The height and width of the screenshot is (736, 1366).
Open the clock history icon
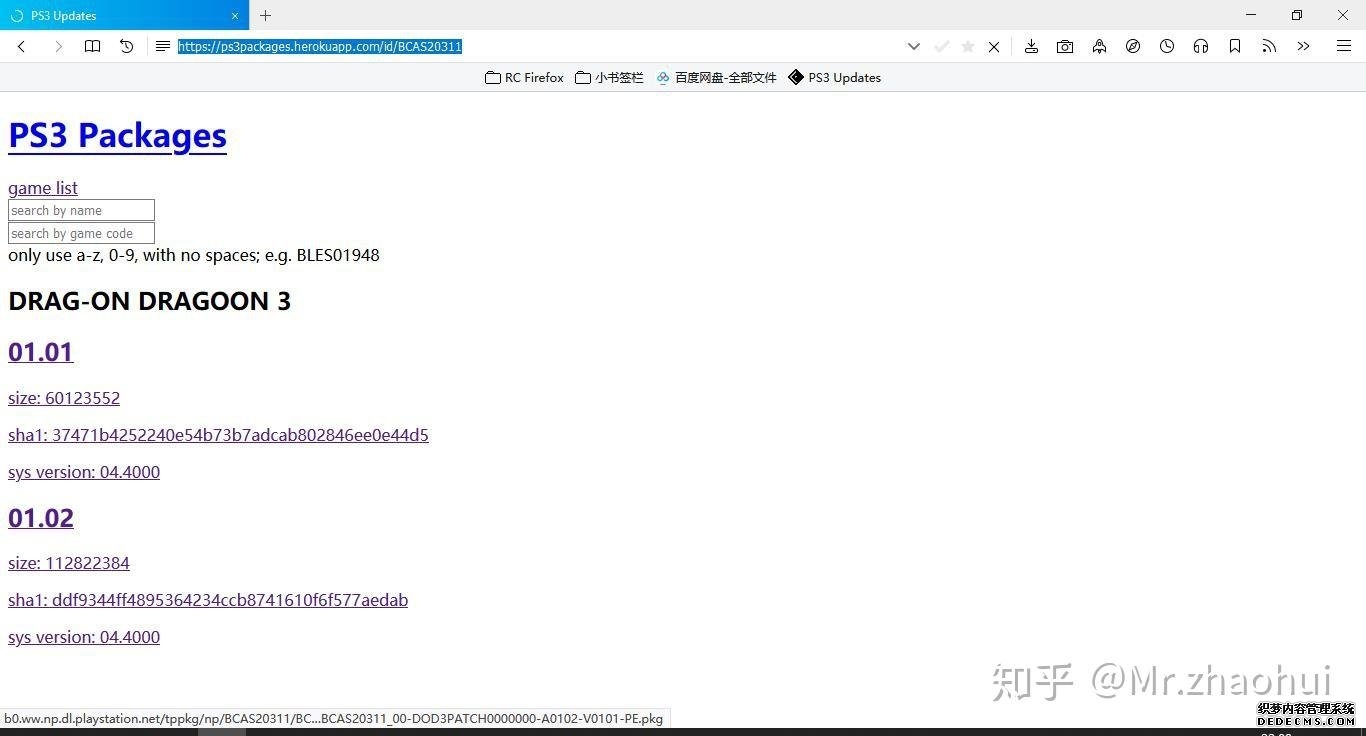pos(1167,46)
